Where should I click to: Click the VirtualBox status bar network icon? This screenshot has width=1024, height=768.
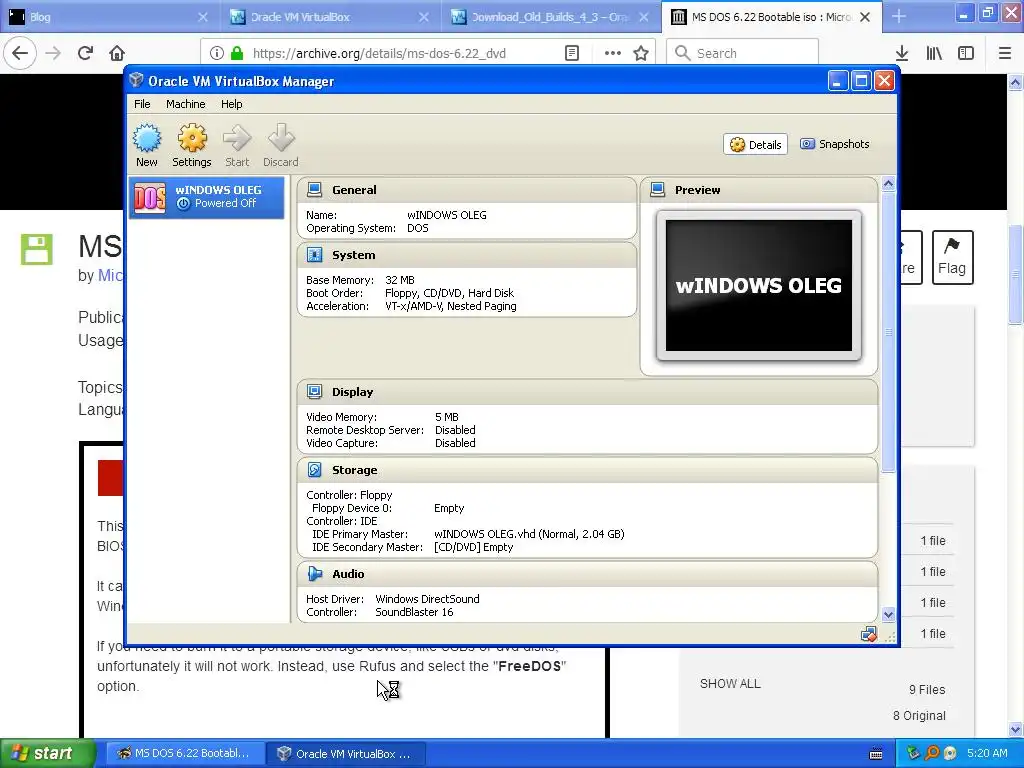pos(869,634)
